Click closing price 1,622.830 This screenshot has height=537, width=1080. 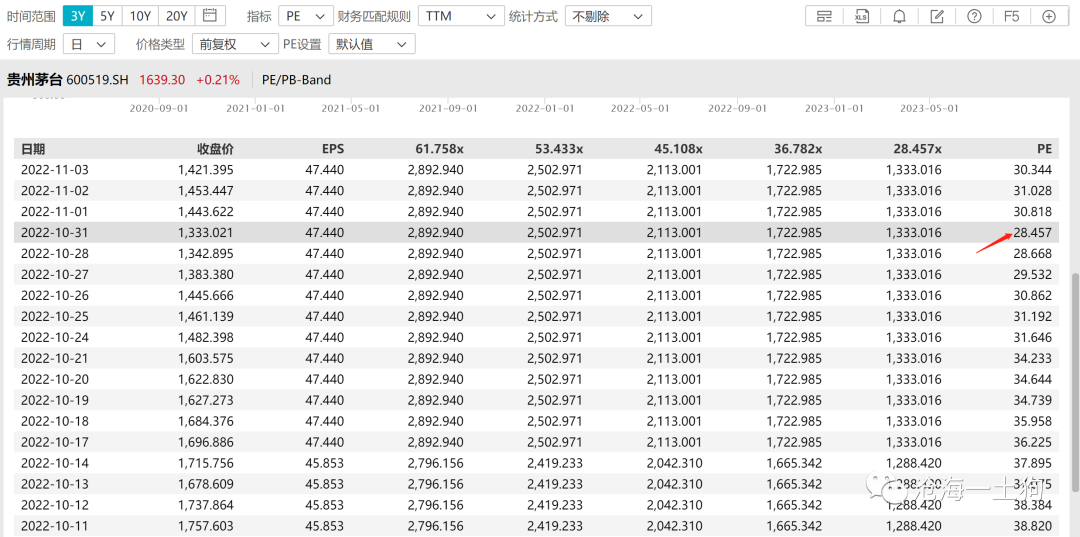coord(205,379)
